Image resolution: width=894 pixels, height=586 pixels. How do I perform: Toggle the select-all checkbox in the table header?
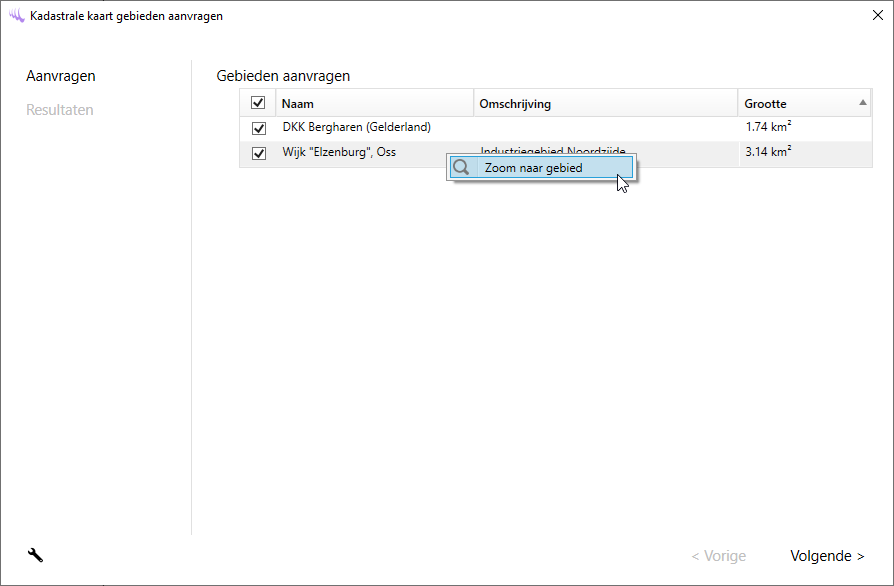click(258, 103)
